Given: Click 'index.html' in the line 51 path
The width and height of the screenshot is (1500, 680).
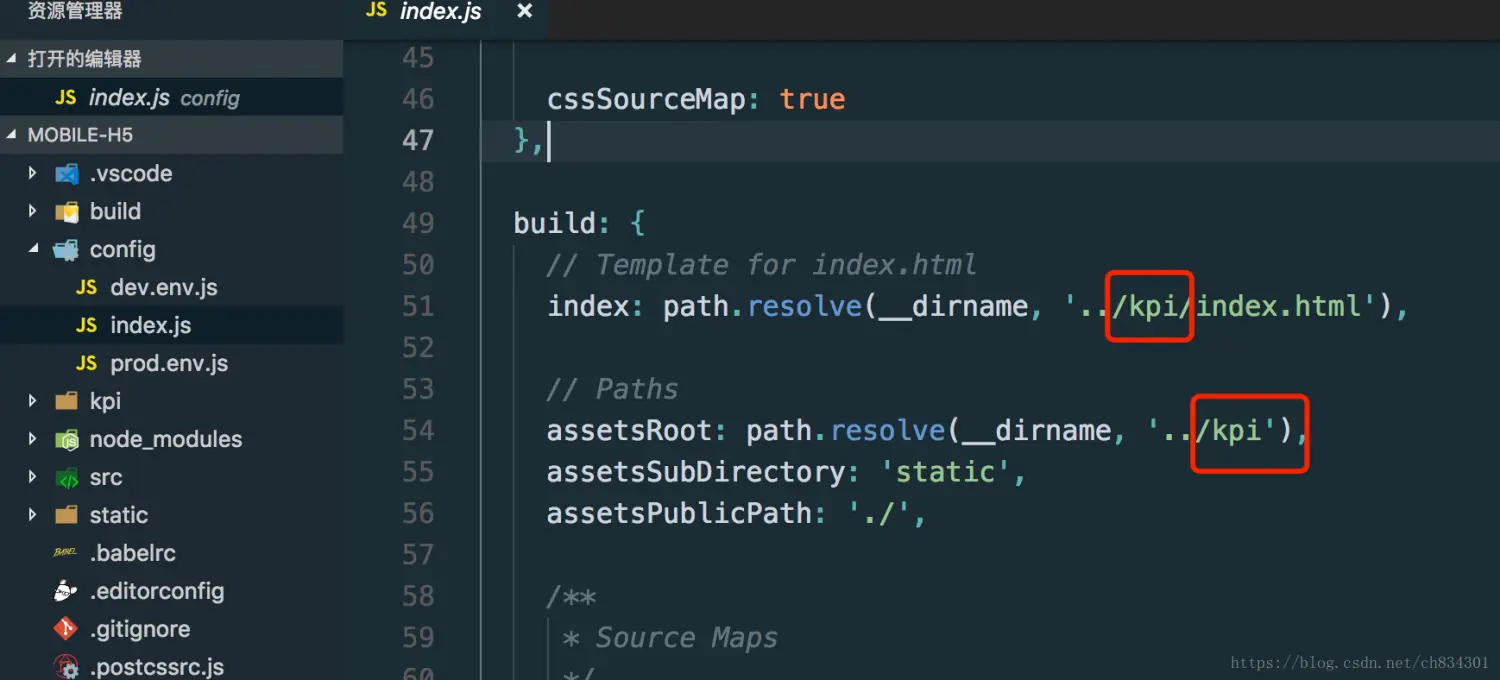Looking at the screenshot, I should 1279,306.
